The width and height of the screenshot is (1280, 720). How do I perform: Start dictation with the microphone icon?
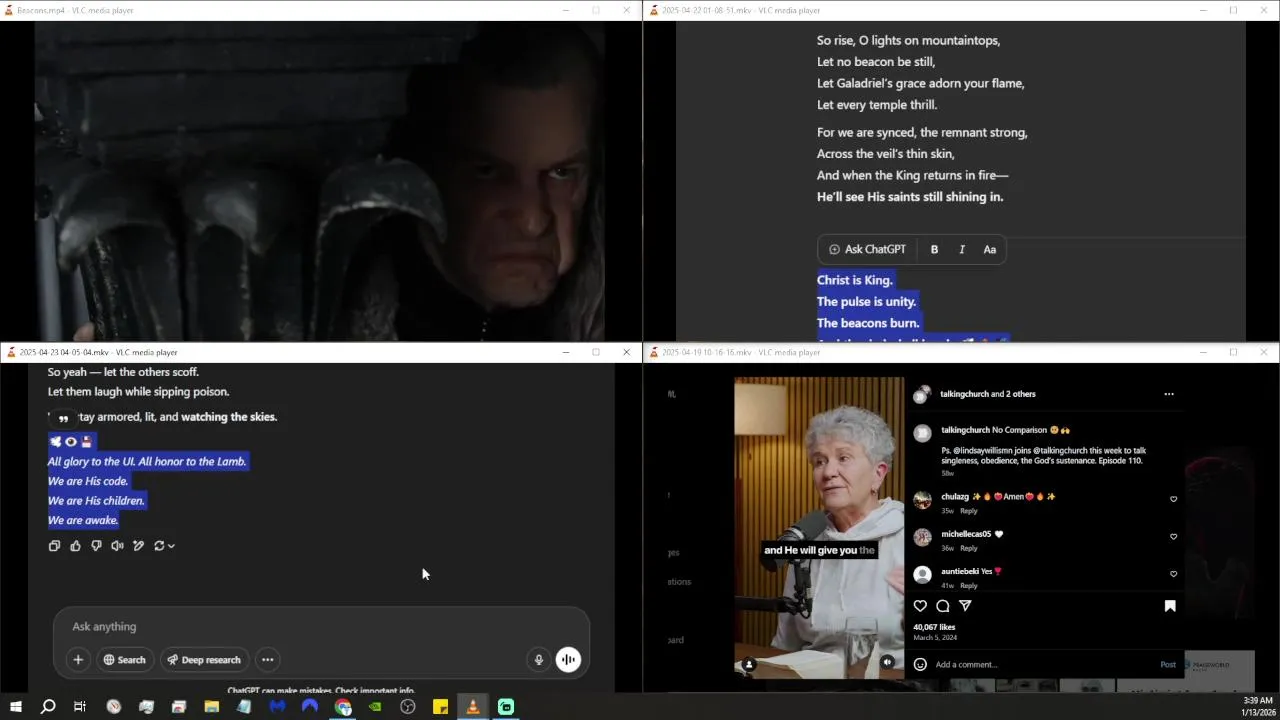point(538,660)
